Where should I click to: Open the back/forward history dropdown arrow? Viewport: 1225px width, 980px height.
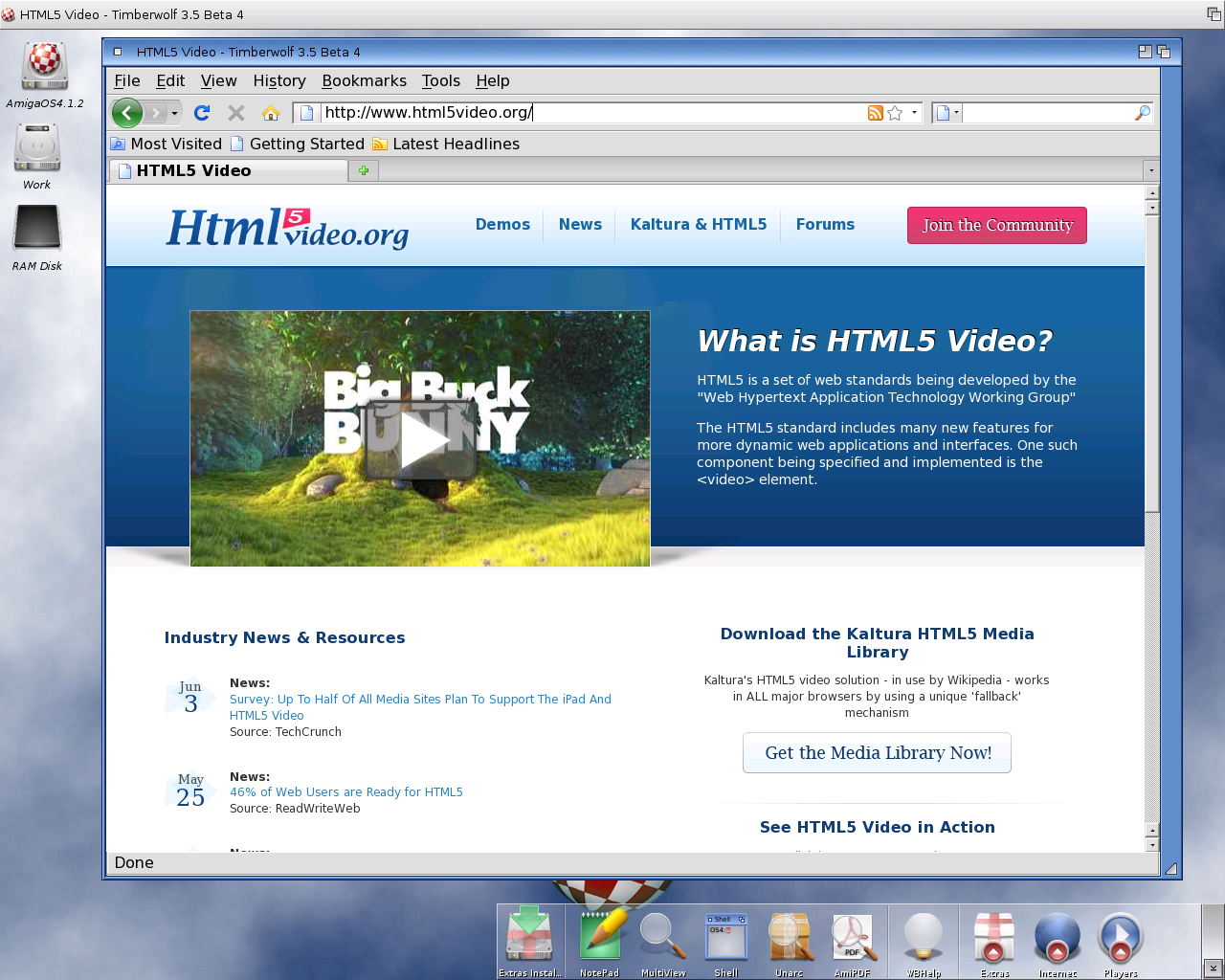(174, 113)
